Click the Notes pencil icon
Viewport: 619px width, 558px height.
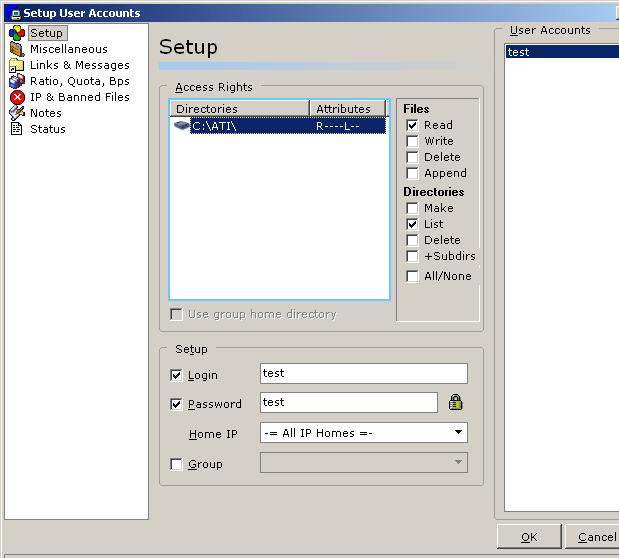coord(17,113)
